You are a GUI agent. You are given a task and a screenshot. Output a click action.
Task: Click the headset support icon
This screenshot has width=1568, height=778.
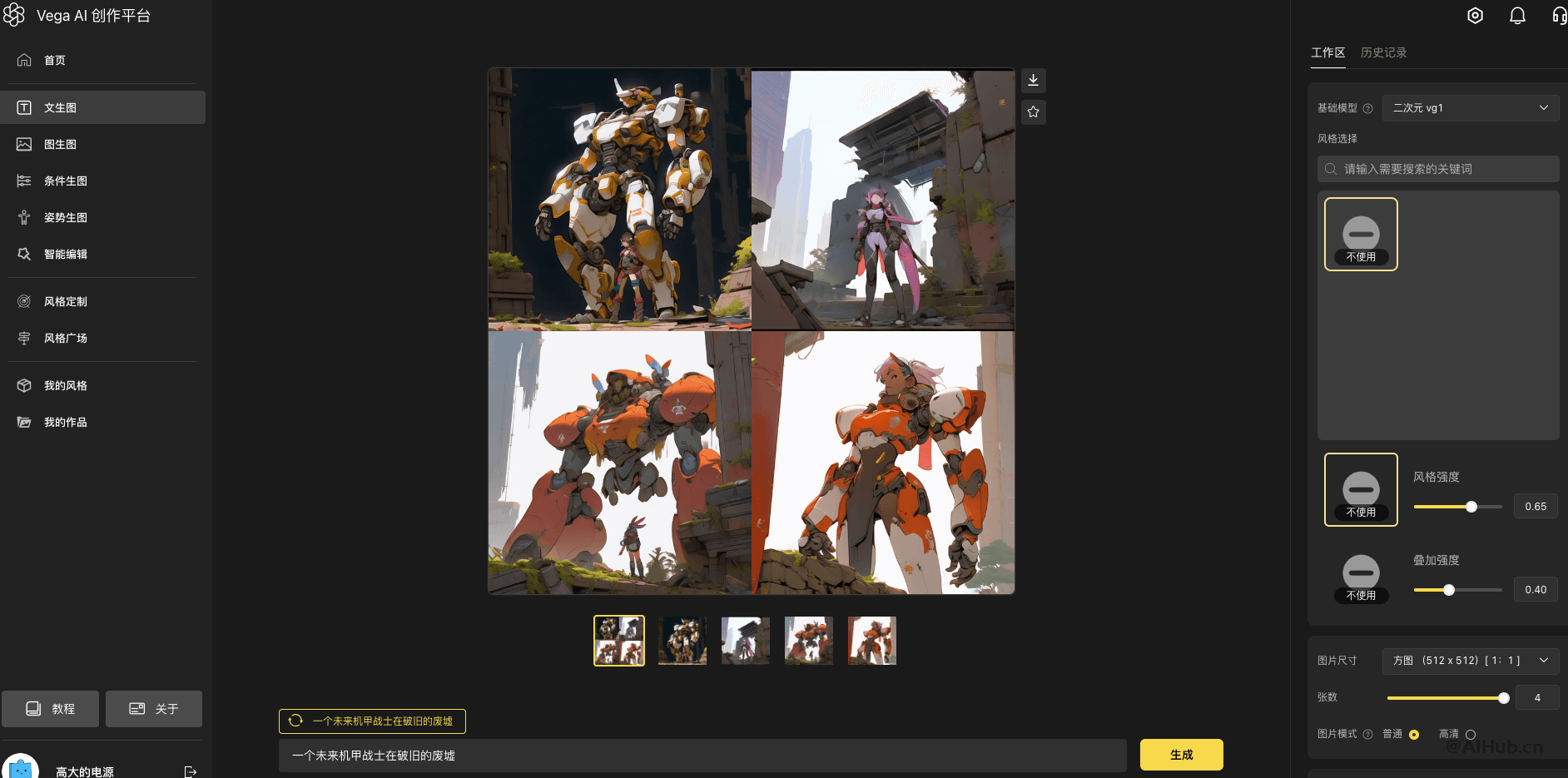[1559, 16]
